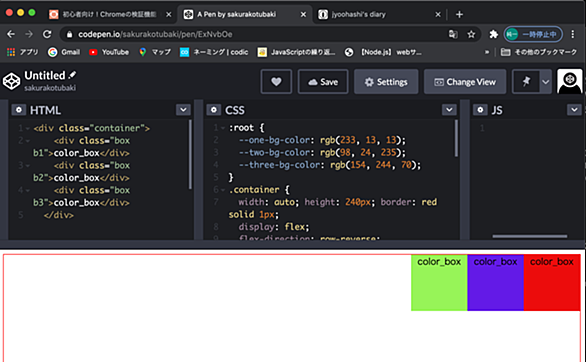
Task: Open HTML panel settings gear
Action: click(x=18, y=110)
